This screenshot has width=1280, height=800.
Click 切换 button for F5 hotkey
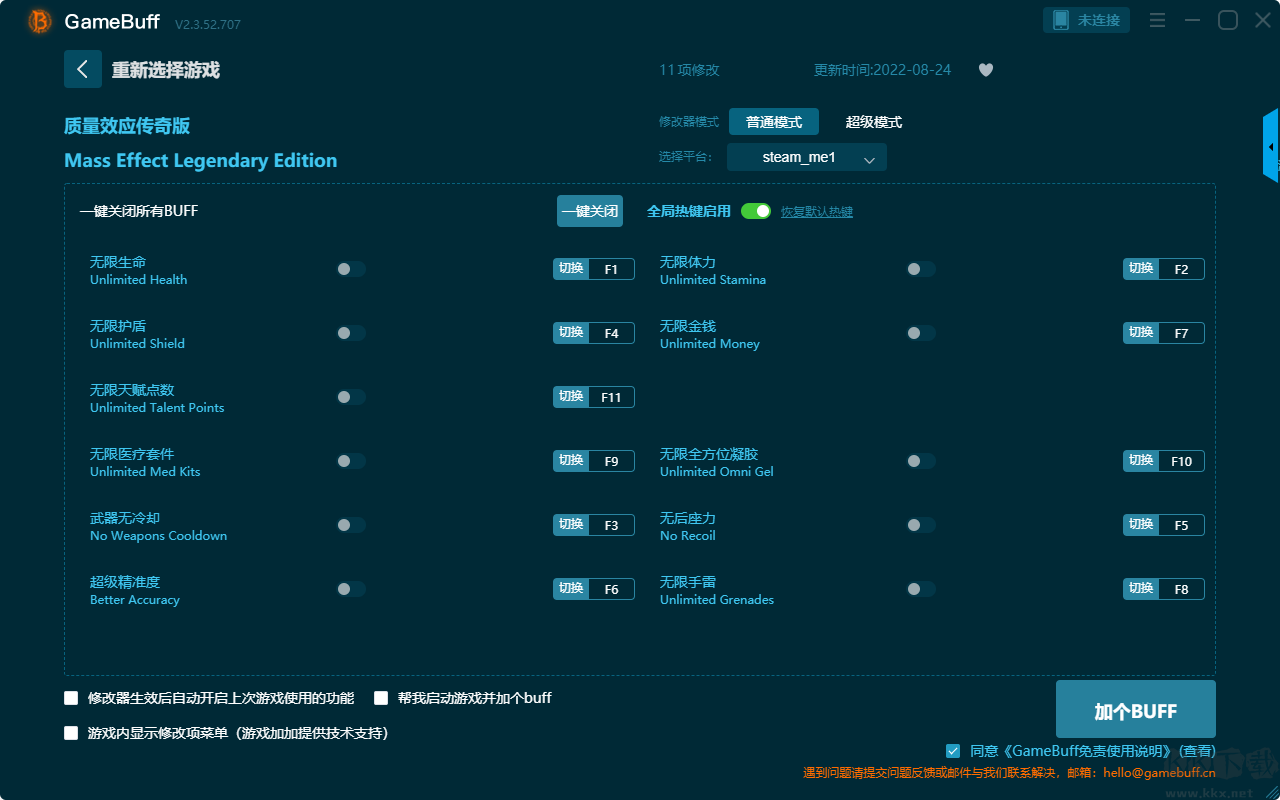tap(1141, 525)
